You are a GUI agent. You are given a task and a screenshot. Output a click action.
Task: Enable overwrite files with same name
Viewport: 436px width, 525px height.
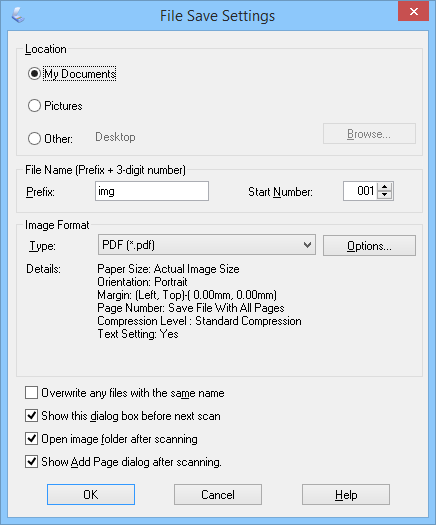pyautogui.click(x=31, y=393)
